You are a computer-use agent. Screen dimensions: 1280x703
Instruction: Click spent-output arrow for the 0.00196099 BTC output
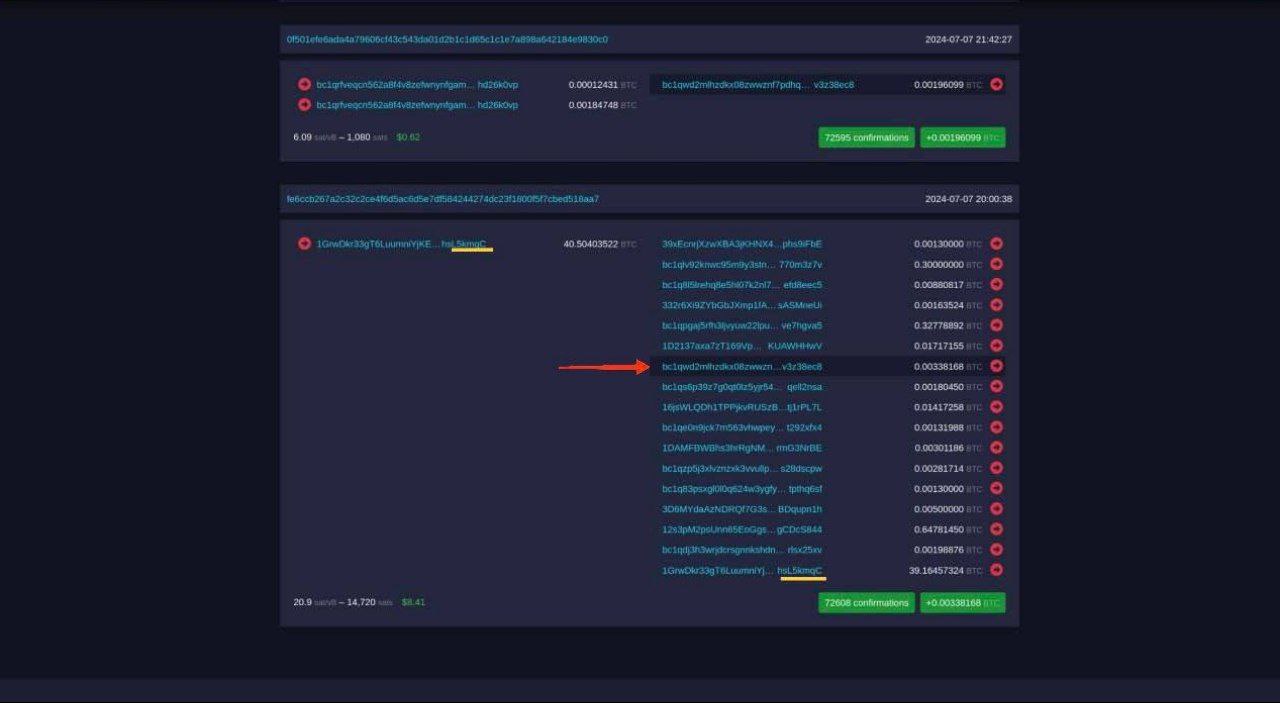tap(996, 85)
